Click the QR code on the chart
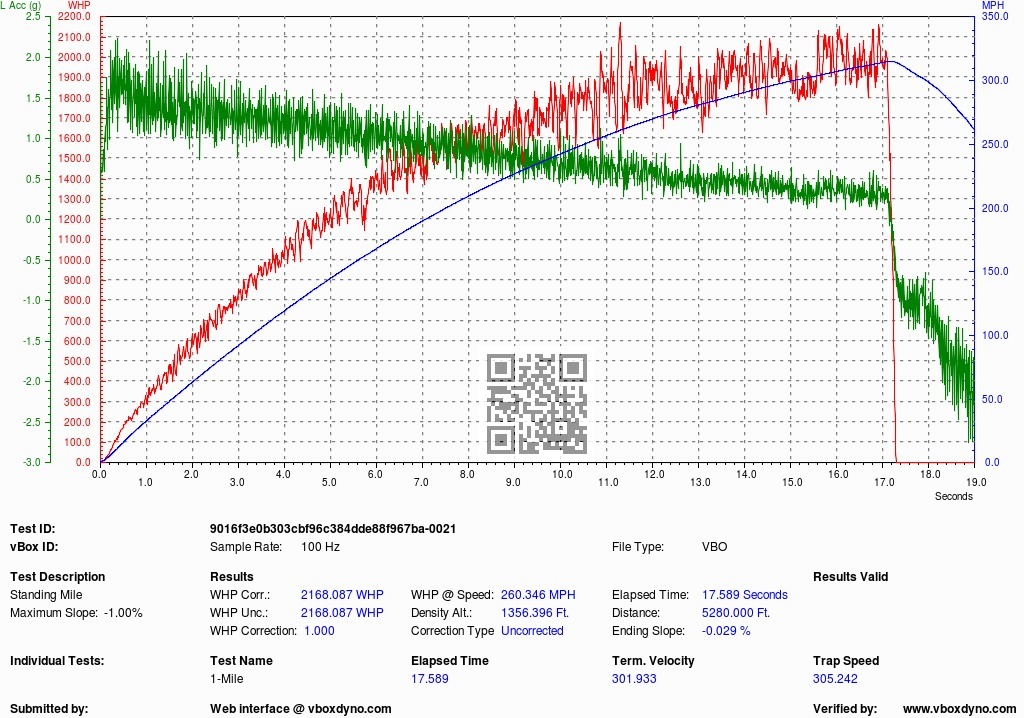The width and height of the screenshot is (1024, 718). pos(537,404)
